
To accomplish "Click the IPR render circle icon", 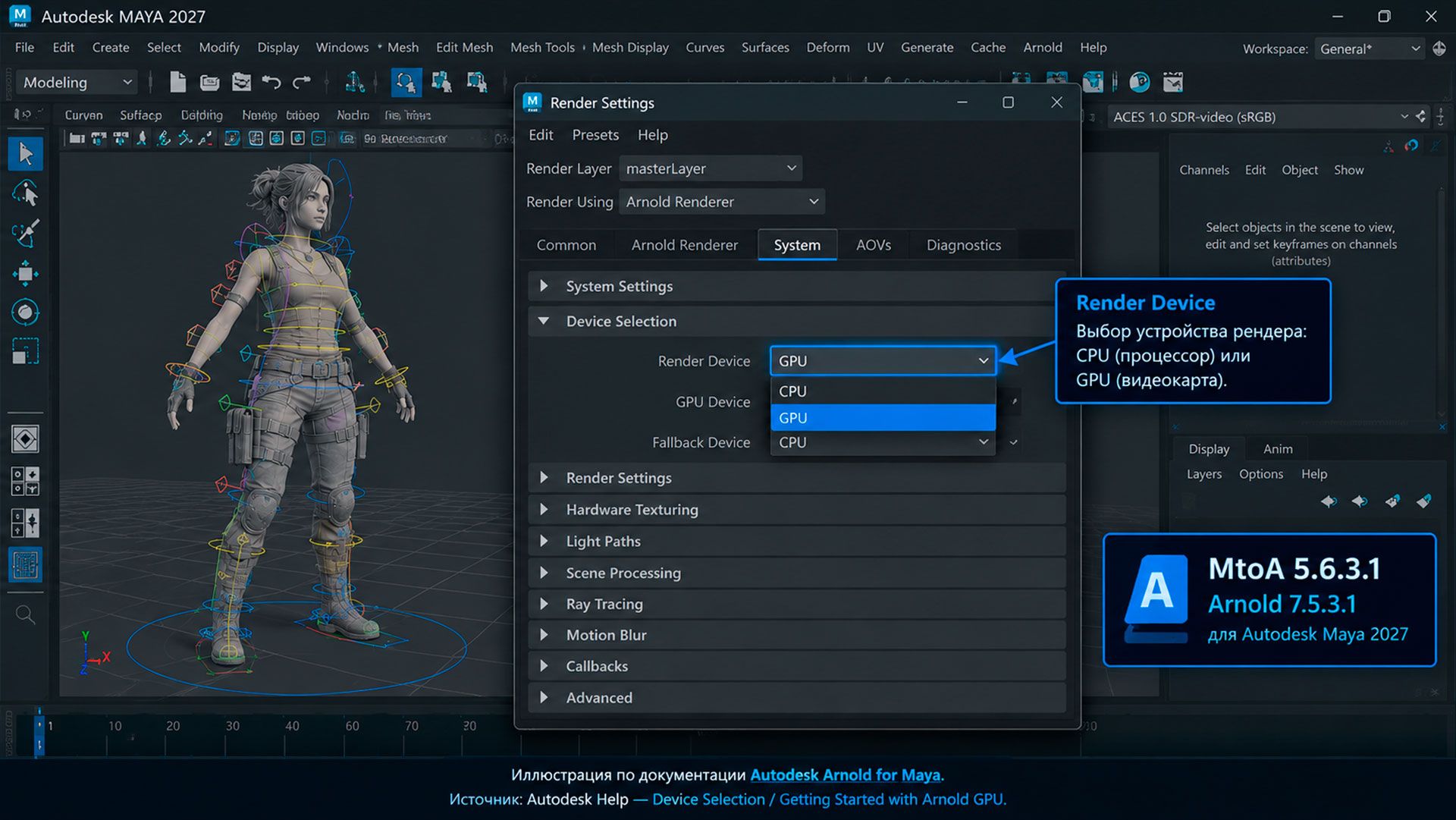I will click(1139, 82).
